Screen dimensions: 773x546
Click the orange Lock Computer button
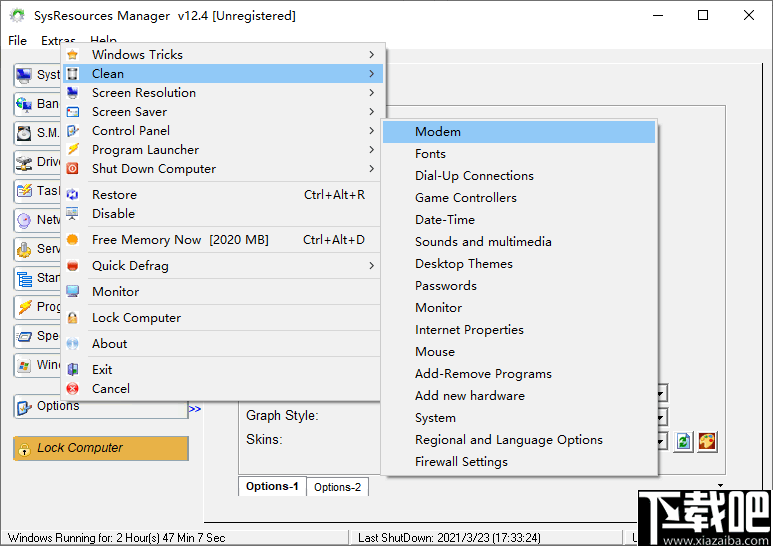pyautogui.click(x=101, y=448)
